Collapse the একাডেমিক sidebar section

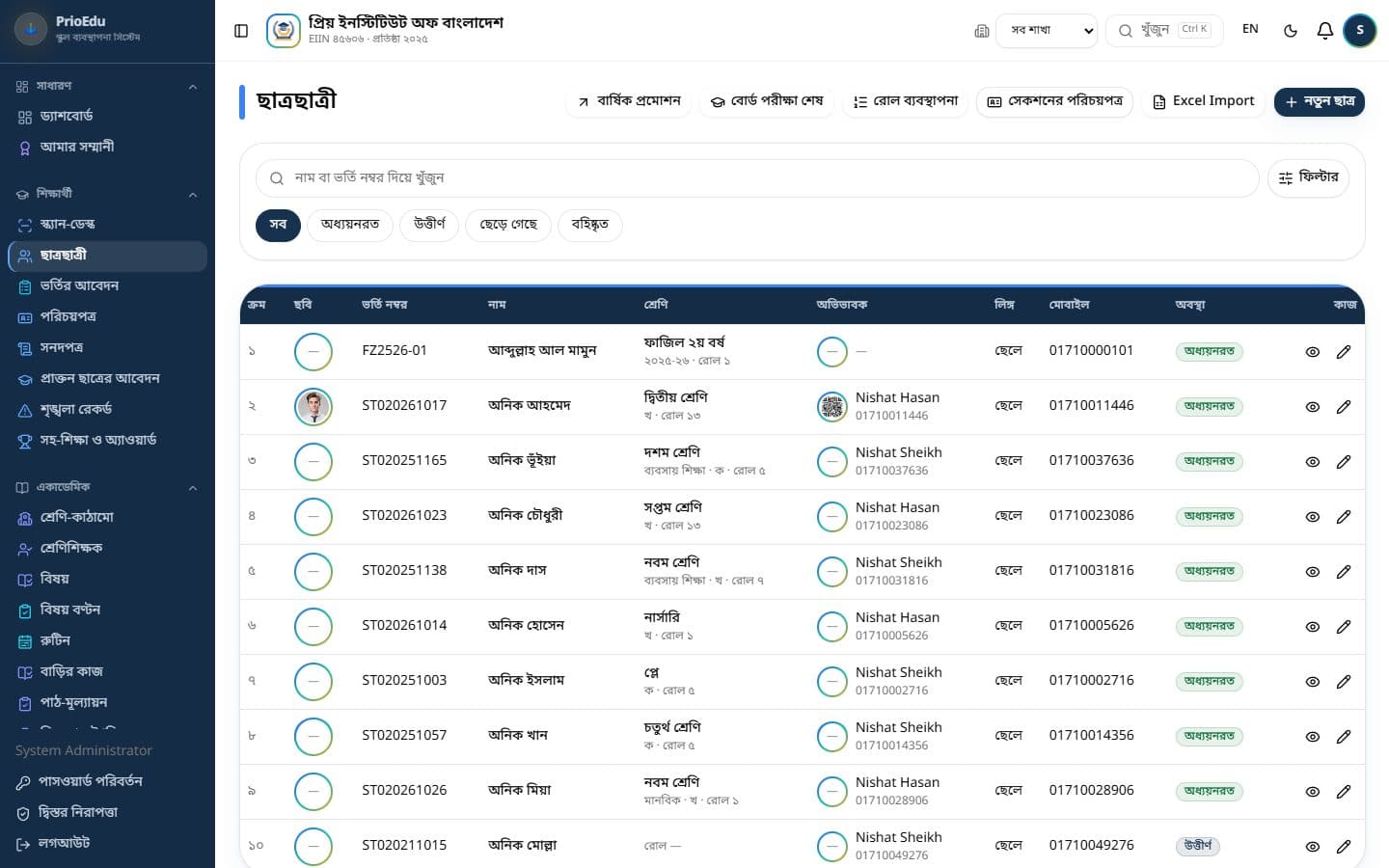pyautogui.click(x=107, y=487)
